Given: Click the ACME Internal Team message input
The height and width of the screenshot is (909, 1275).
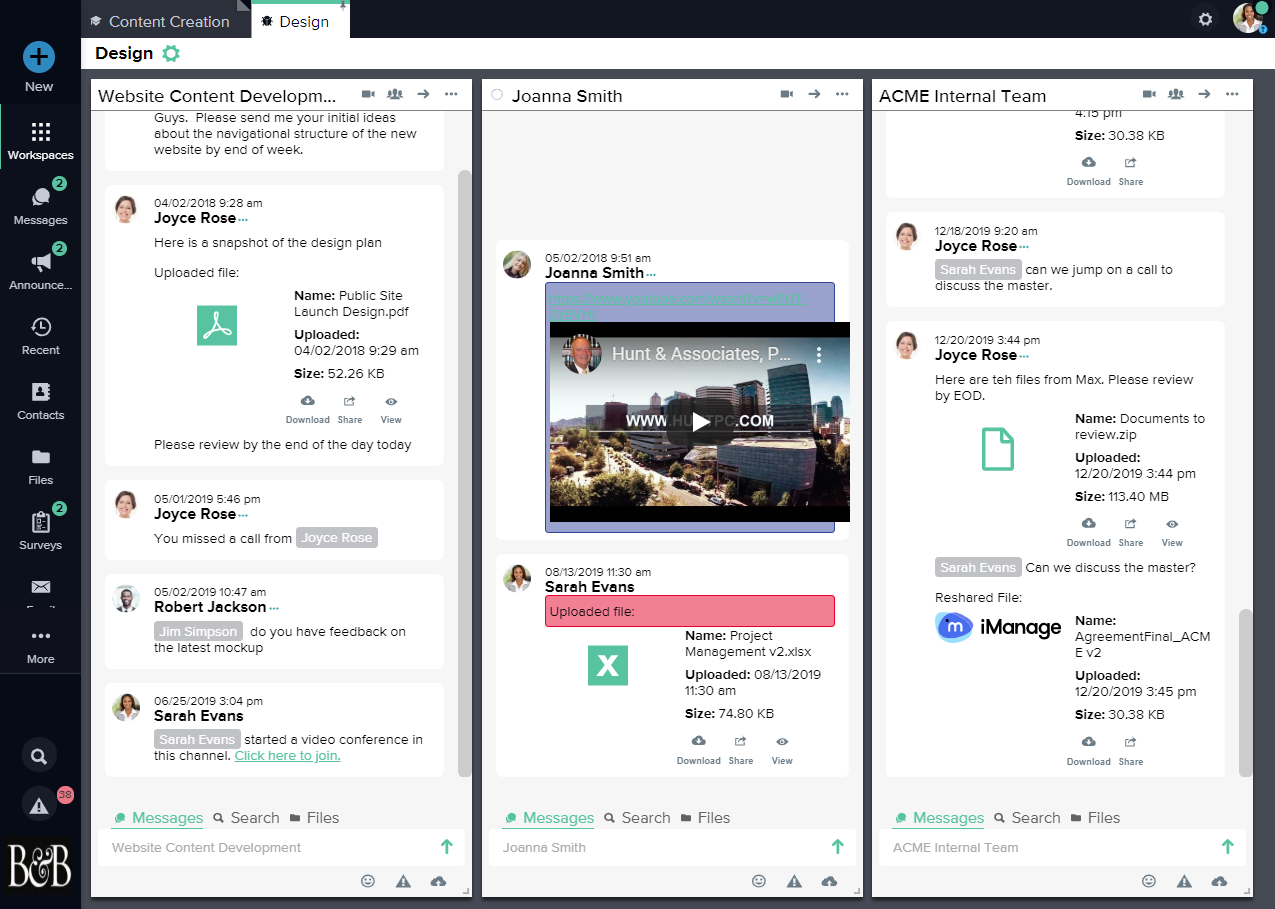Looking at the screenshot, I should tap(1050, 847).
